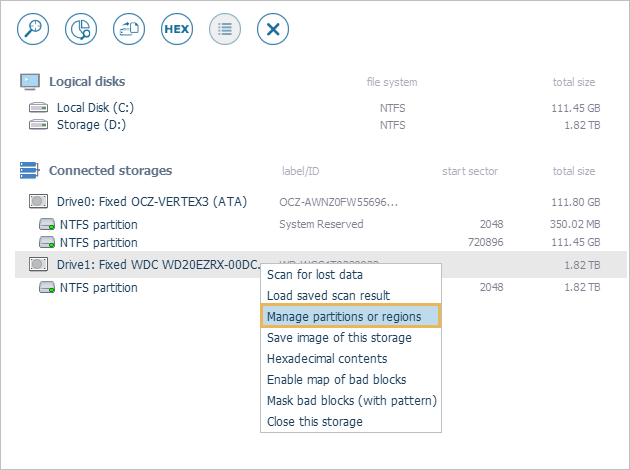Viewport: 630px width, 470px height.
Task: Click the magnifier scan toolbar icon
Action: pos(33,29)
